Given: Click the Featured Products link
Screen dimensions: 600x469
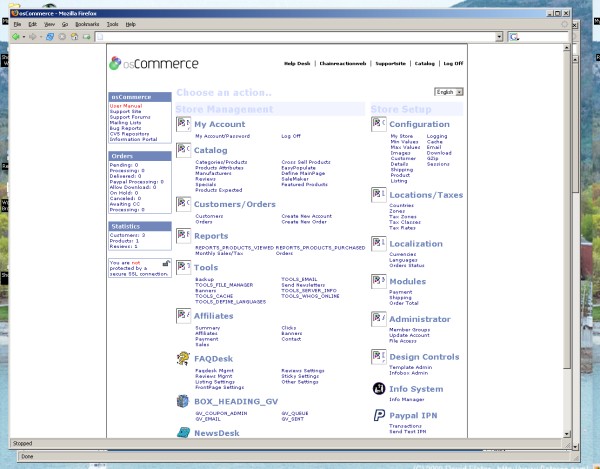Looking at the screenshot, I should point(304,184).
